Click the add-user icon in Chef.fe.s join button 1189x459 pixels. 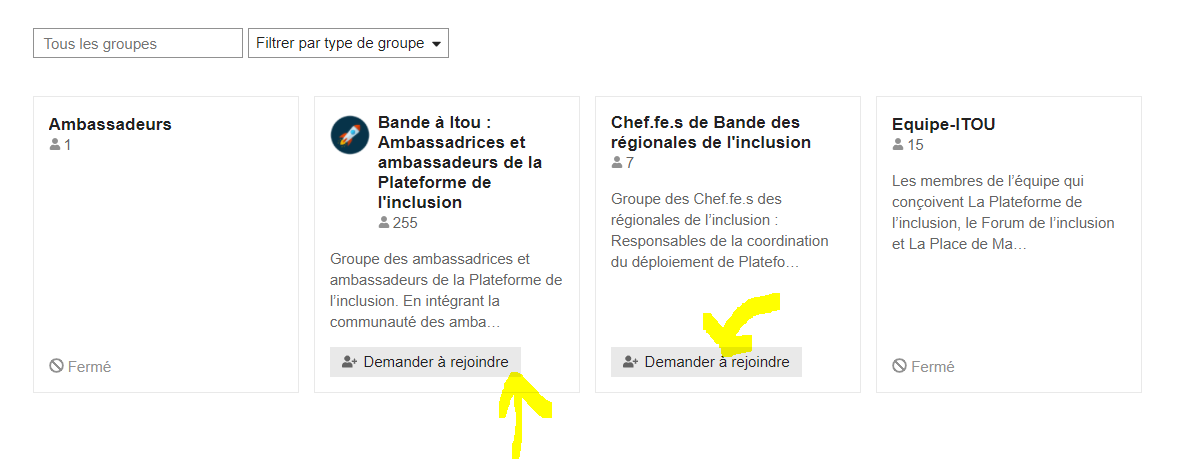[x=631, y=363]
